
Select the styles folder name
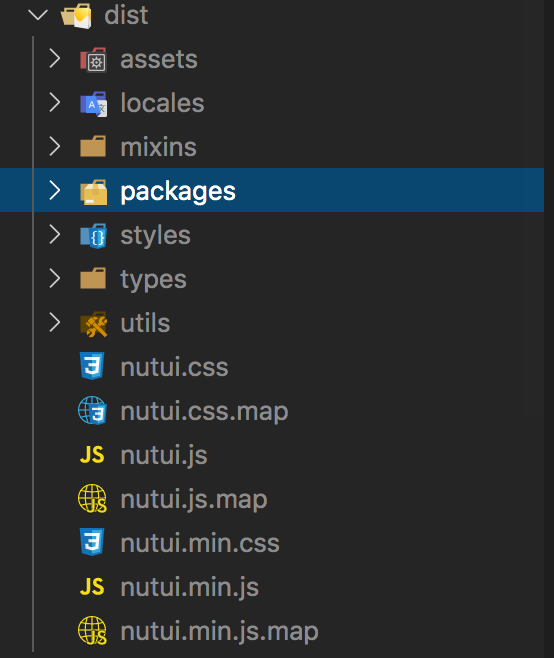click(155, 236)
